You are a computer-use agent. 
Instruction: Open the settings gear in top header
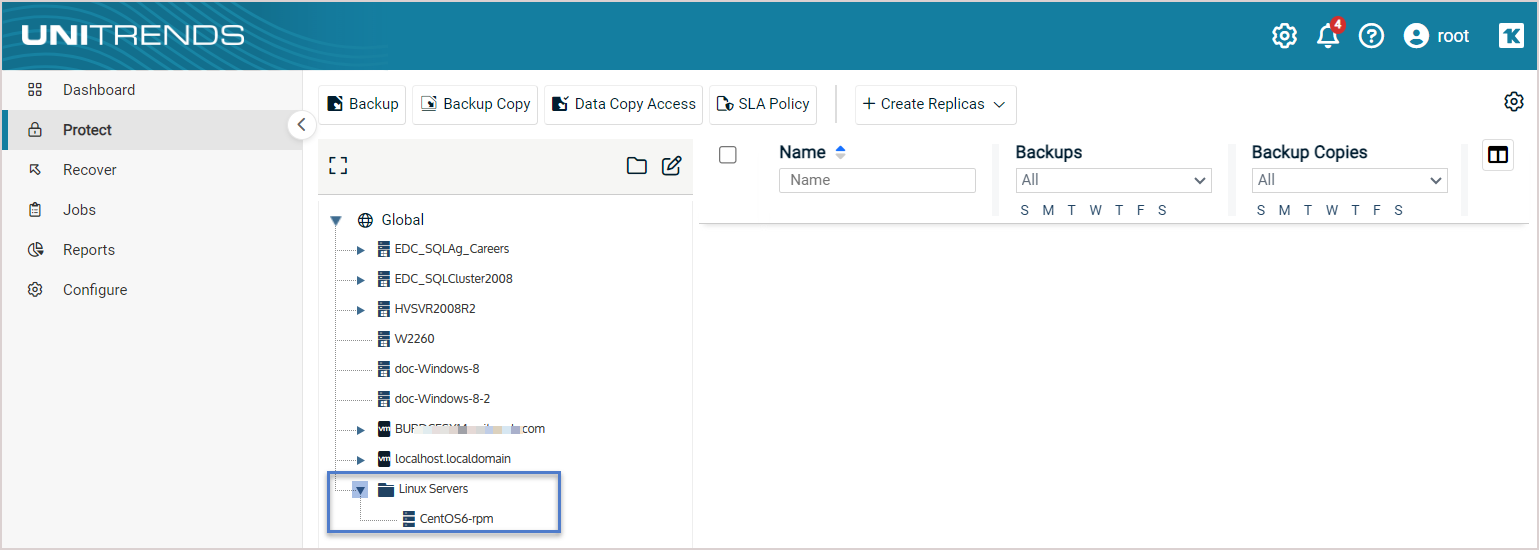[1284, 36]
